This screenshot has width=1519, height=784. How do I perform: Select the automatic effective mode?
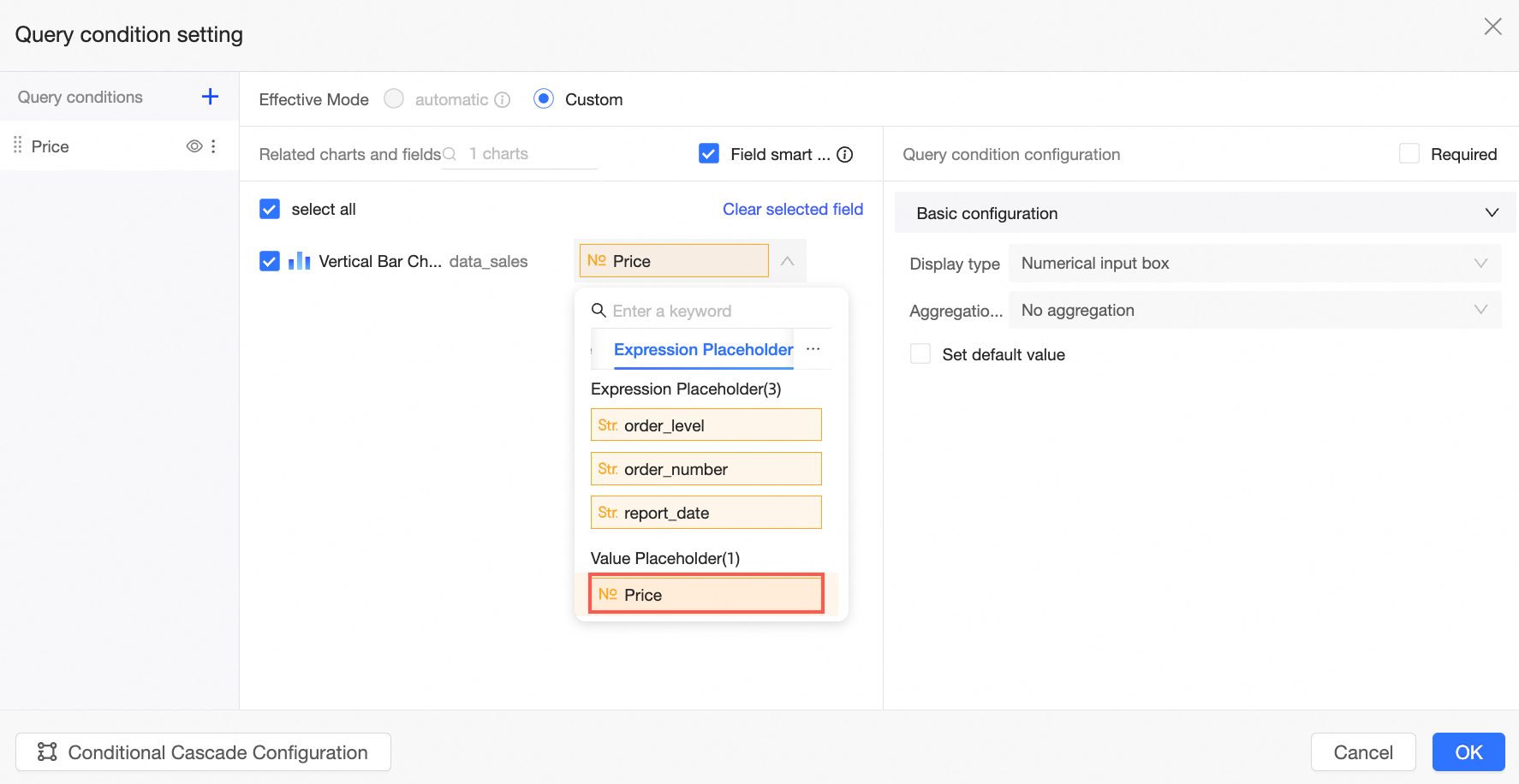point(394,99)
